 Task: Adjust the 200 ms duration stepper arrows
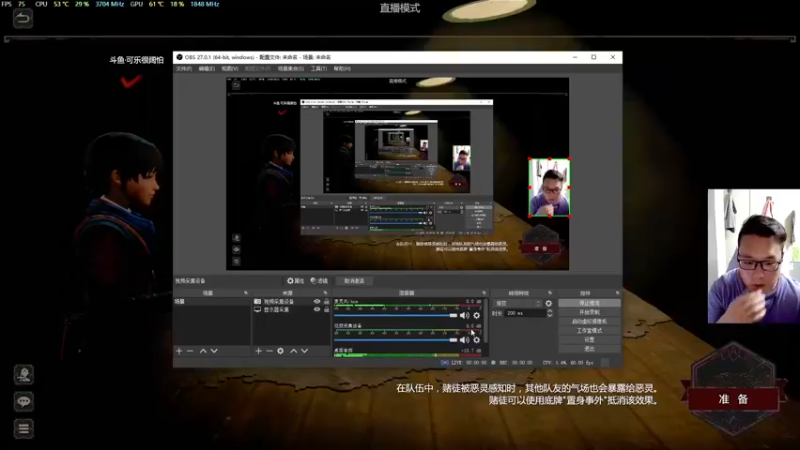[x=549, y=313]
